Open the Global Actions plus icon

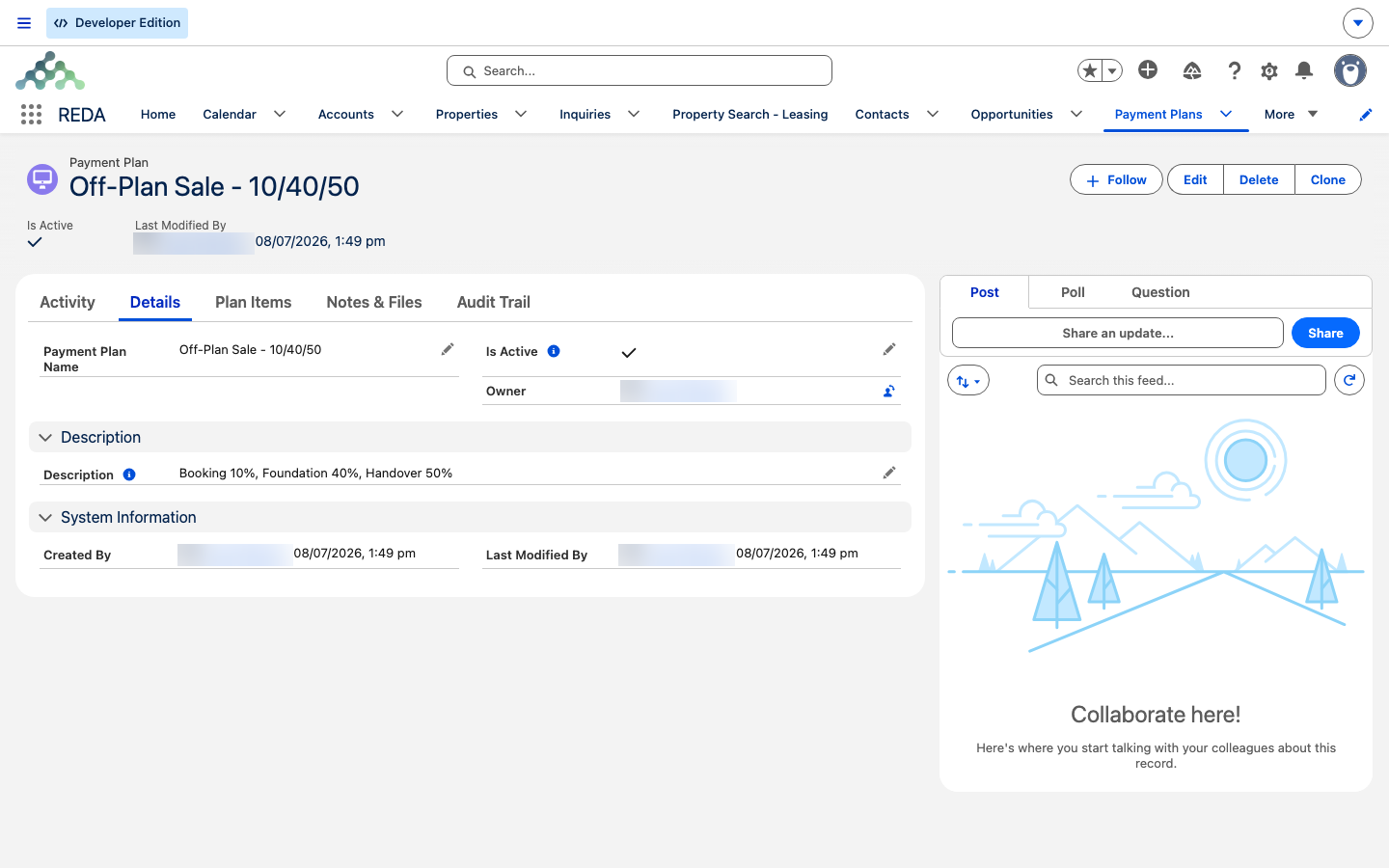[1148, 69]
